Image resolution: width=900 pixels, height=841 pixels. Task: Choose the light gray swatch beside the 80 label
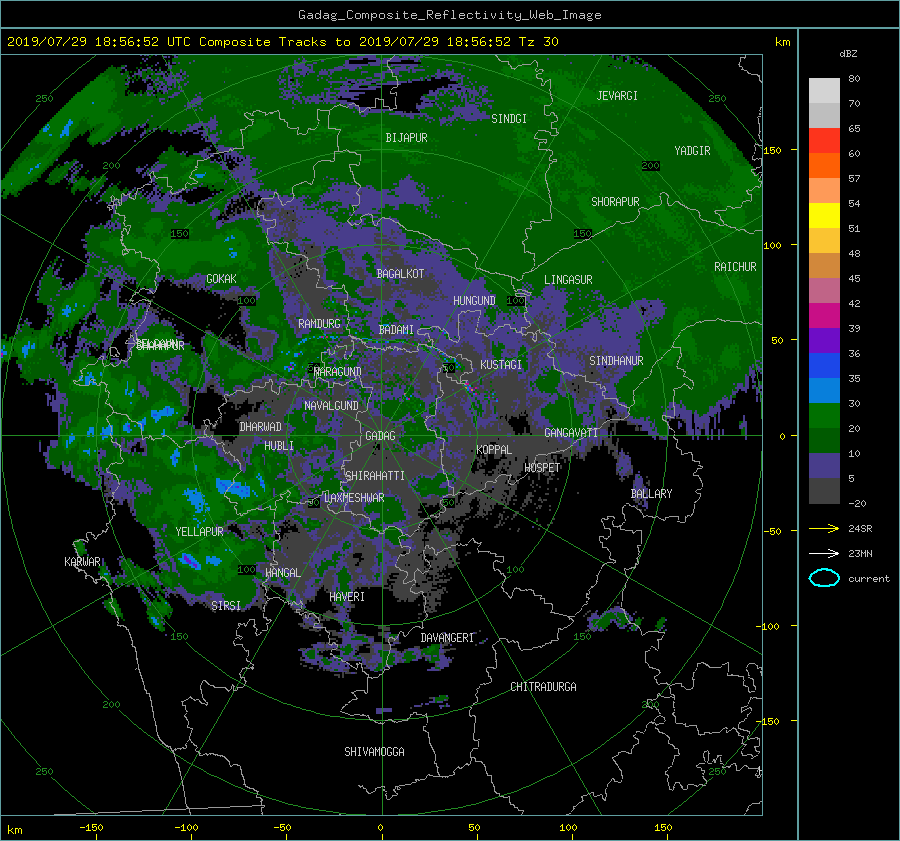824,90
